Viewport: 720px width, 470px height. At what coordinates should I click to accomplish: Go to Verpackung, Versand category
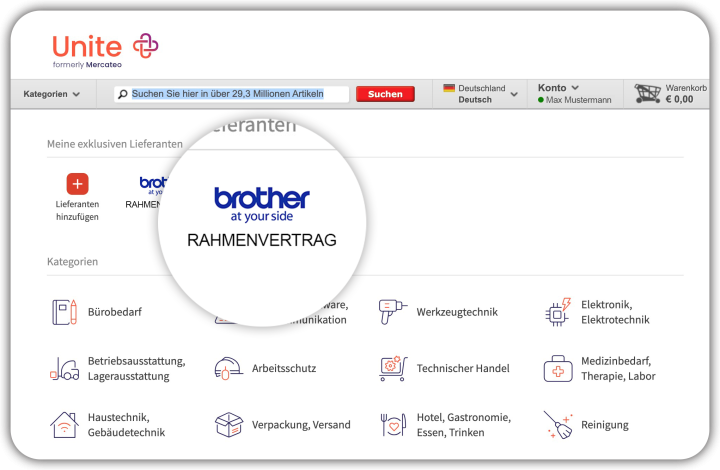pos(300,424)
